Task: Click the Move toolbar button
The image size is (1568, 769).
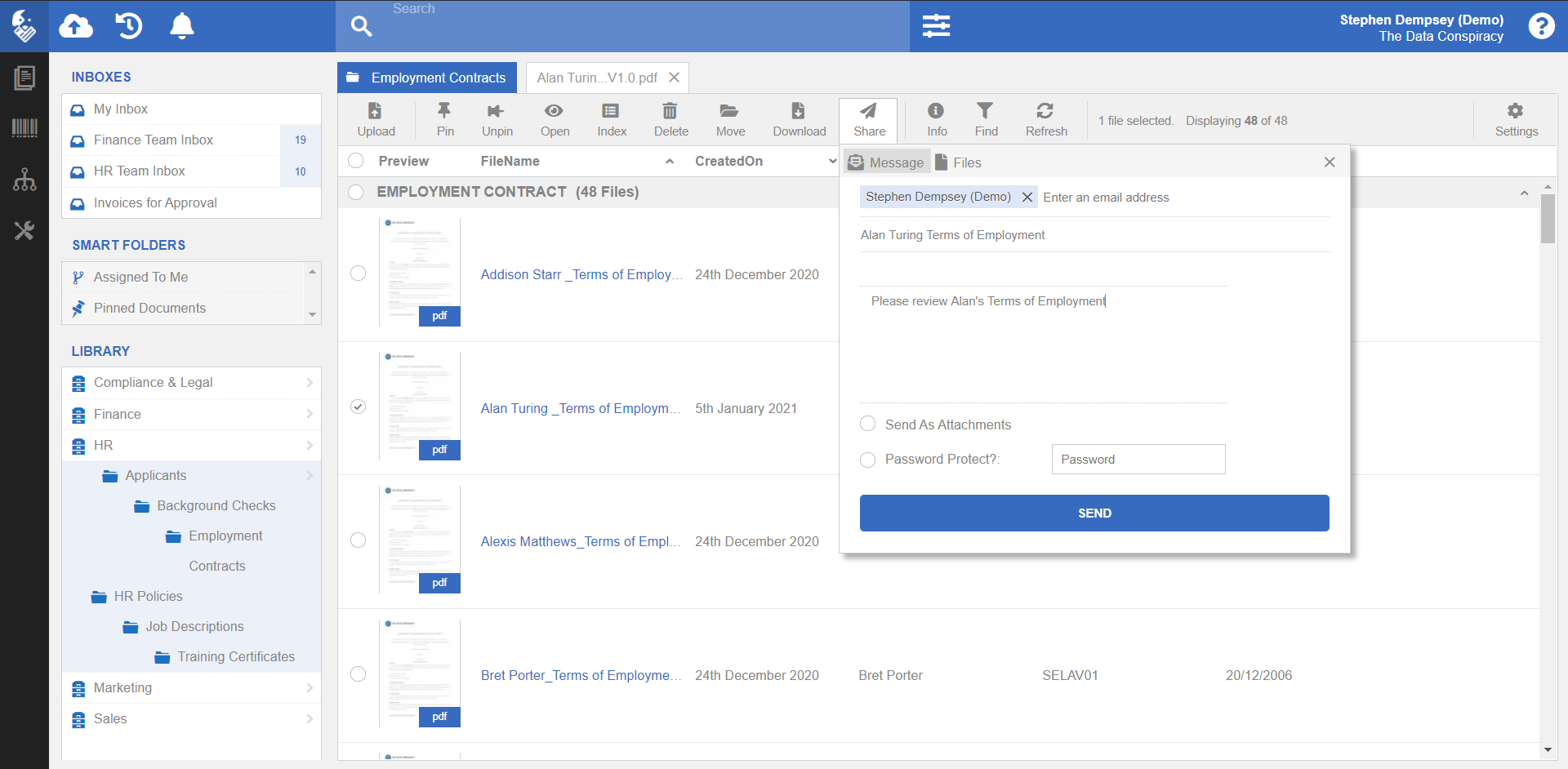Action: point(730,119)
